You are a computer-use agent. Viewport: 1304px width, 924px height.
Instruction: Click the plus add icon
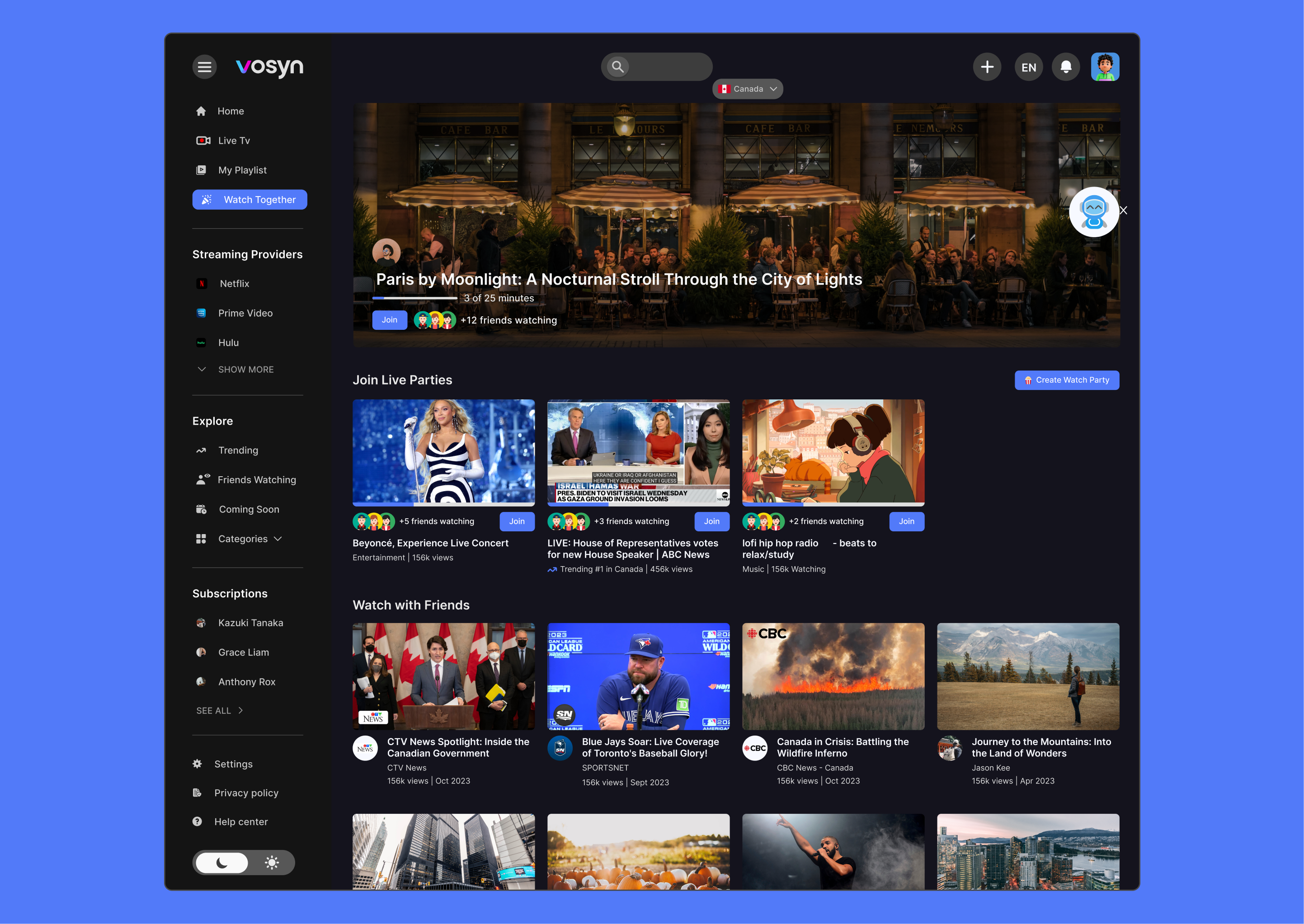tap(987, 67)
